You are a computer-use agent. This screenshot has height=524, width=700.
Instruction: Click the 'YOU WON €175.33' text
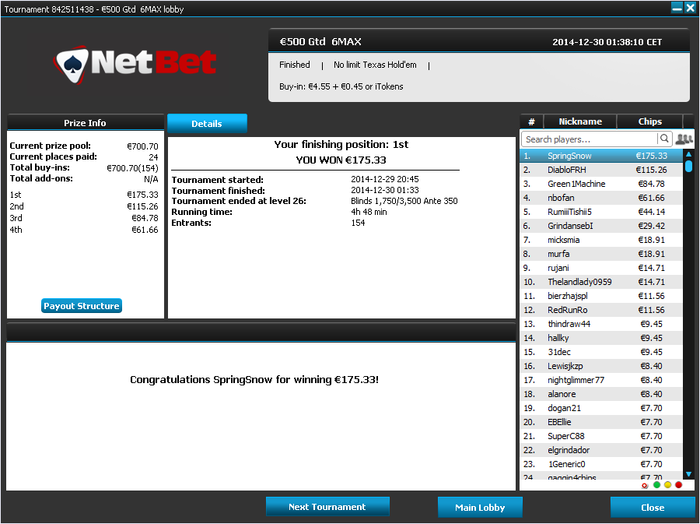coord(341,160)
